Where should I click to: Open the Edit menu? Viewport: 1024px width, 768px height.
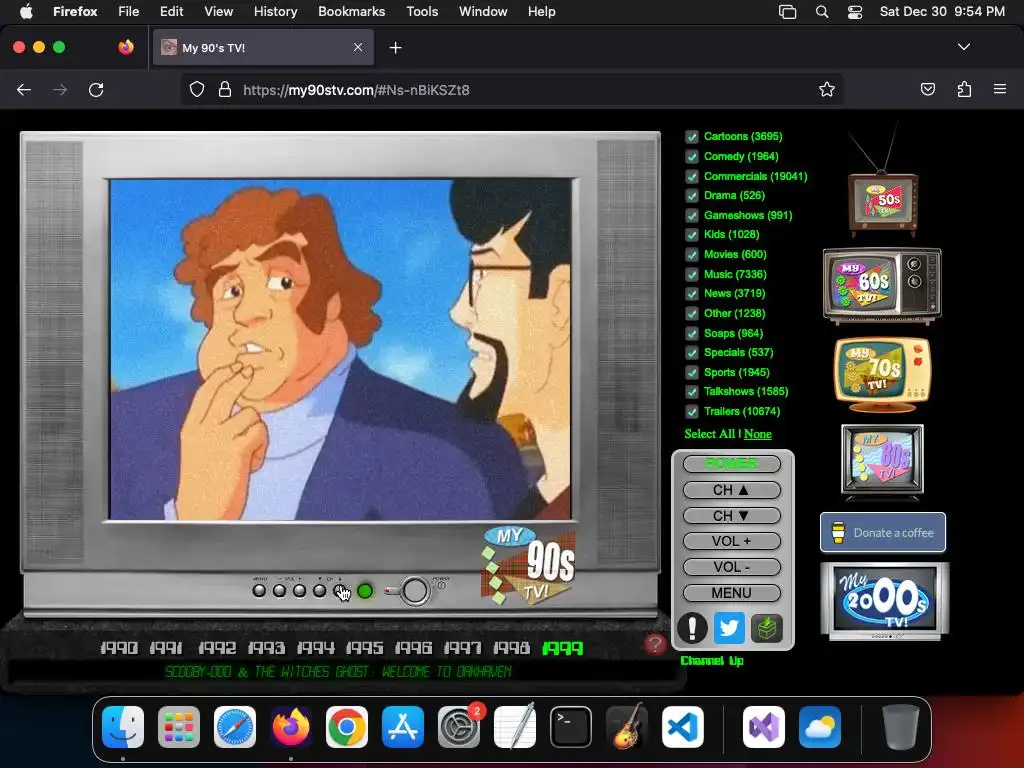pos(171,12)
